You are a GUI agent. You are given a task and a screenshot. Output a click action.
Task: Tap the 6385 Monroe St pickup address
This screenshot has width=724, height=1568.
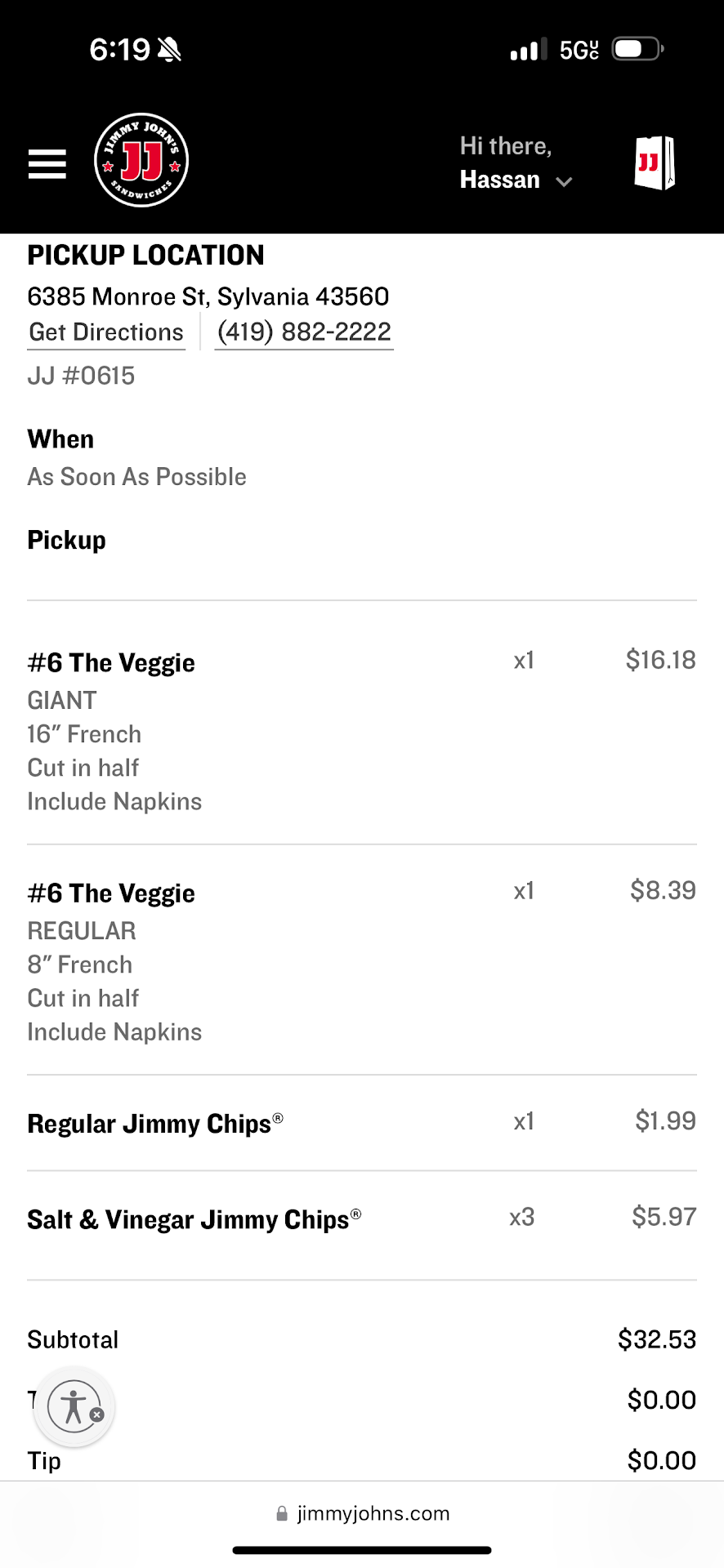pyautogui.click(x=208, y=296)
